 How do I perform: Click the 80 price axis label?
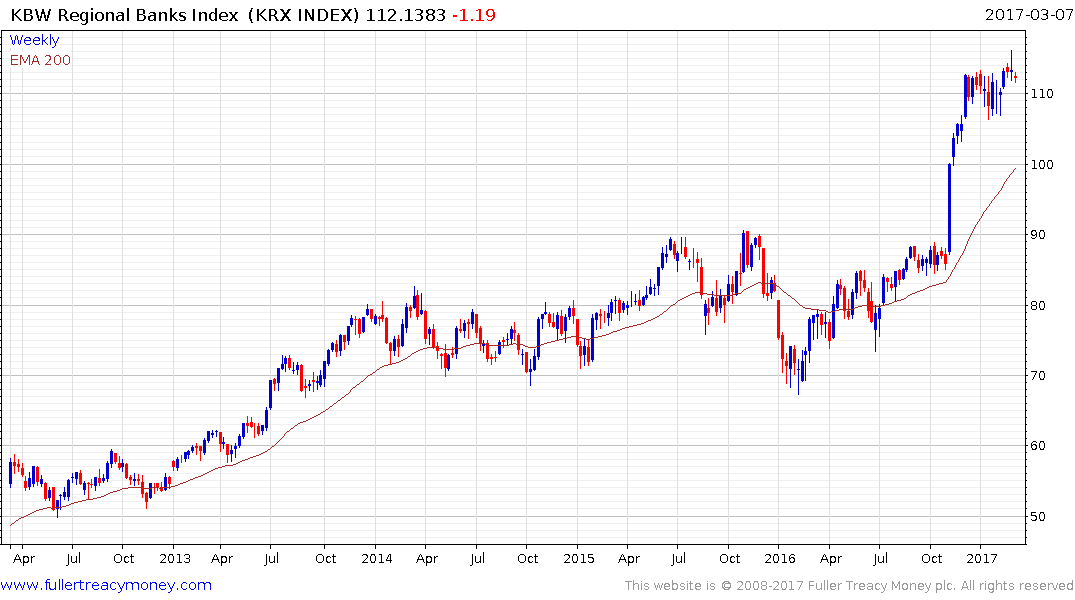point(1039,305)
